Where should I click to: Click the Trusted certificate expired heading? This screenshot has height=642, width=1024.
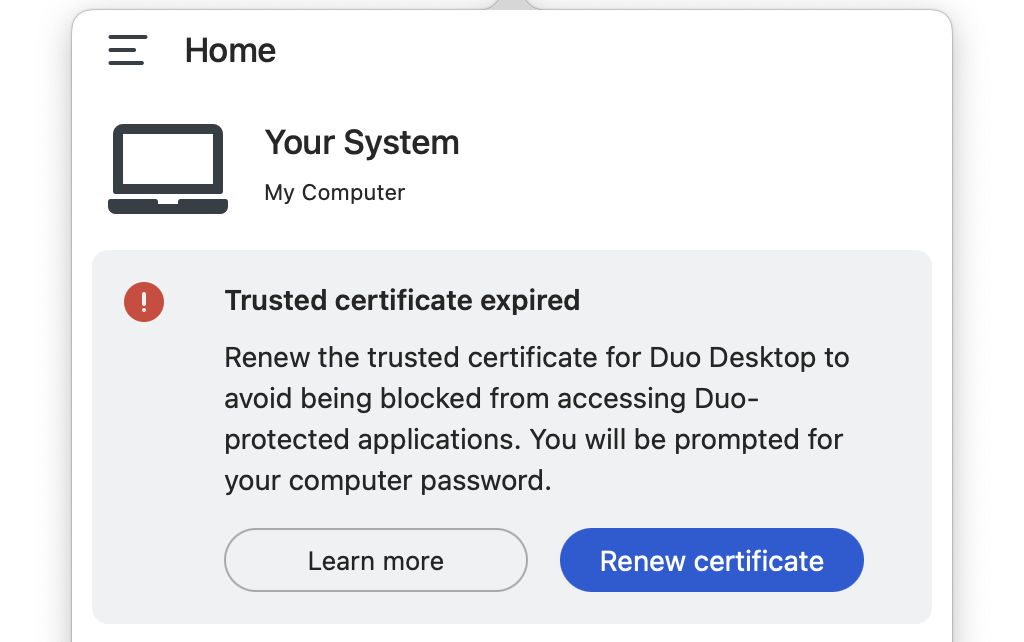pyautogui.click(x=402, y=300)
